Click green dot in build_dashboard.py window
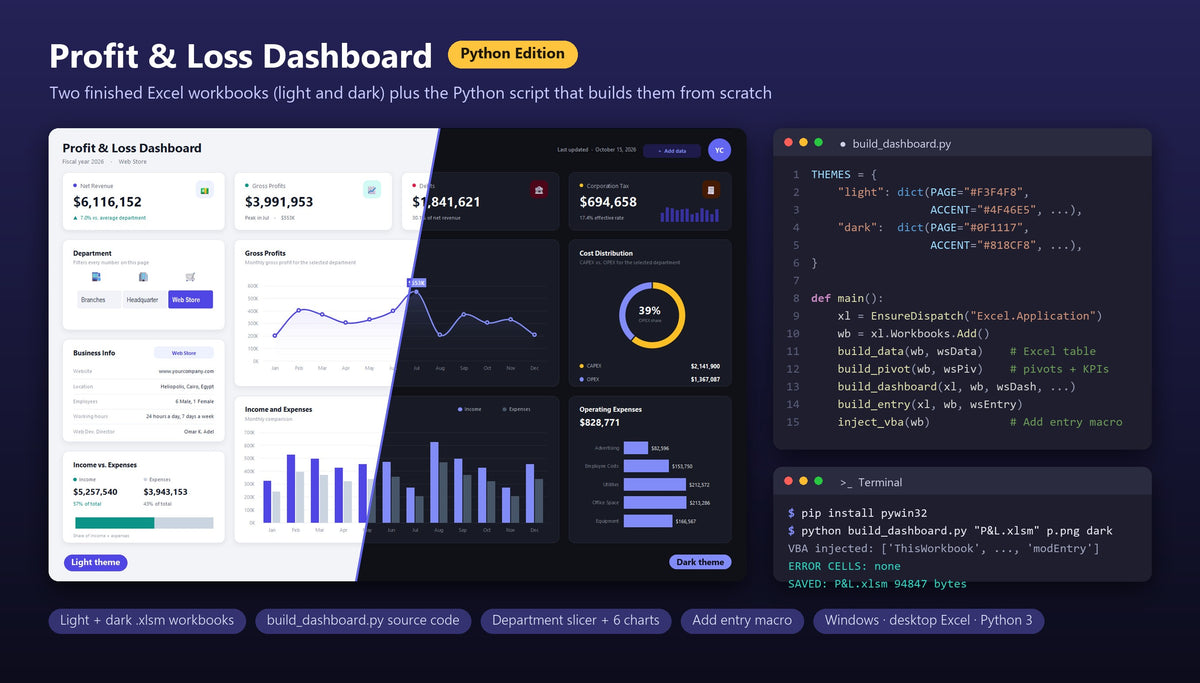 coord(819,143)
